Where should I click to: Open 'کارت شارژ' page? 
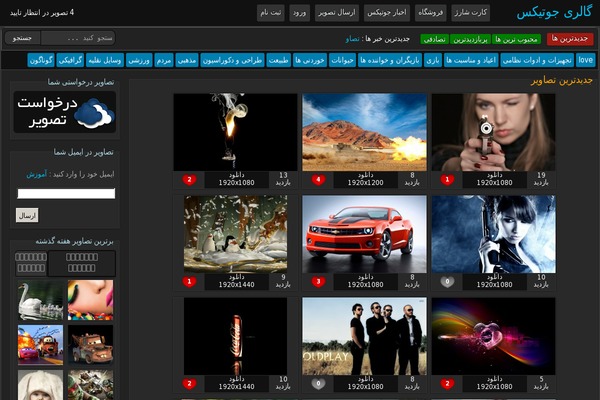tap(471, 13)
